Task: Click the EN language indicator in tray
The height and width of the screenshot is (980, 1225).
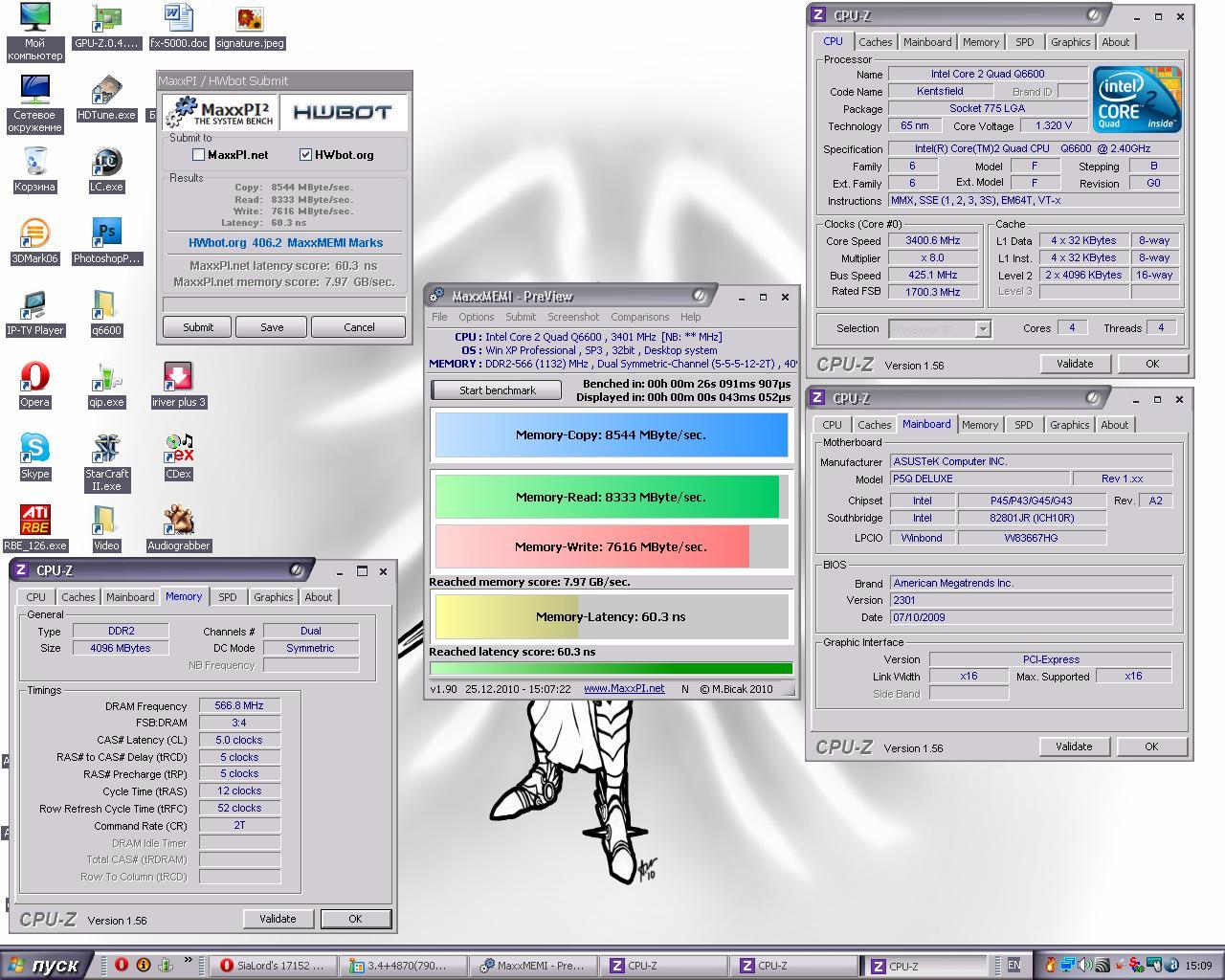Action: point(1013,965)
